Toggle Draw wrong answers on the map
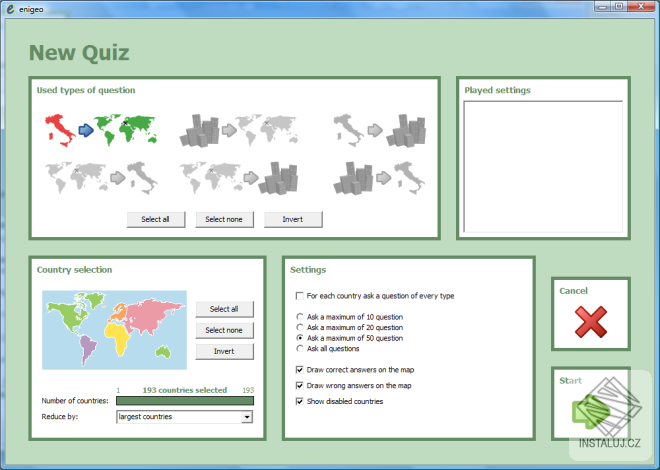Image resolution: width=660 pixels, height=470 pixels. tap(300, 385)
